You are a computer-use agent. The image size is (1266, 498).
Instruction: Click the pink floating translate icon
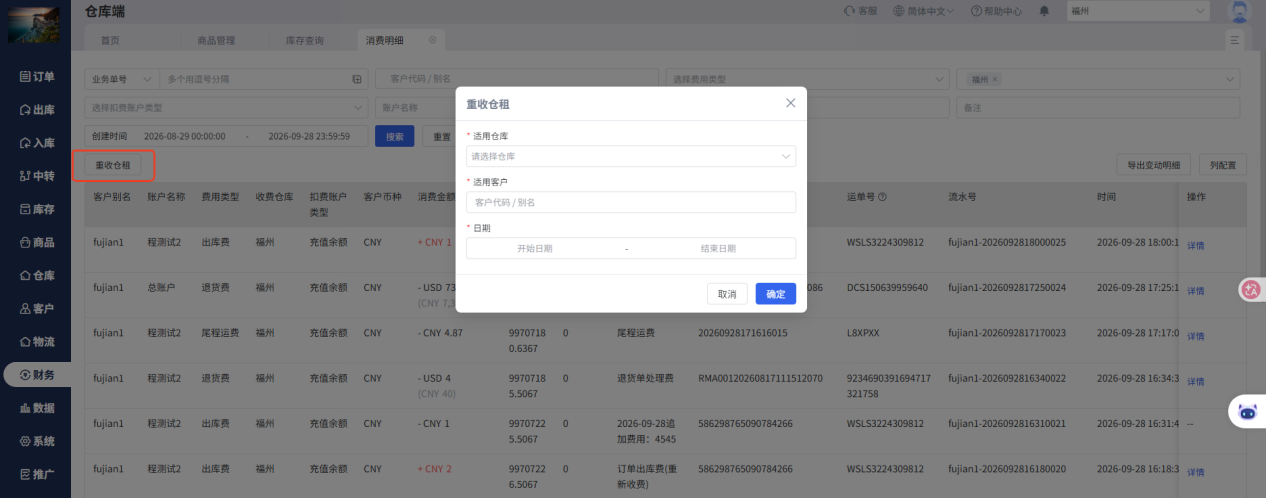(x=1251, y=290)
